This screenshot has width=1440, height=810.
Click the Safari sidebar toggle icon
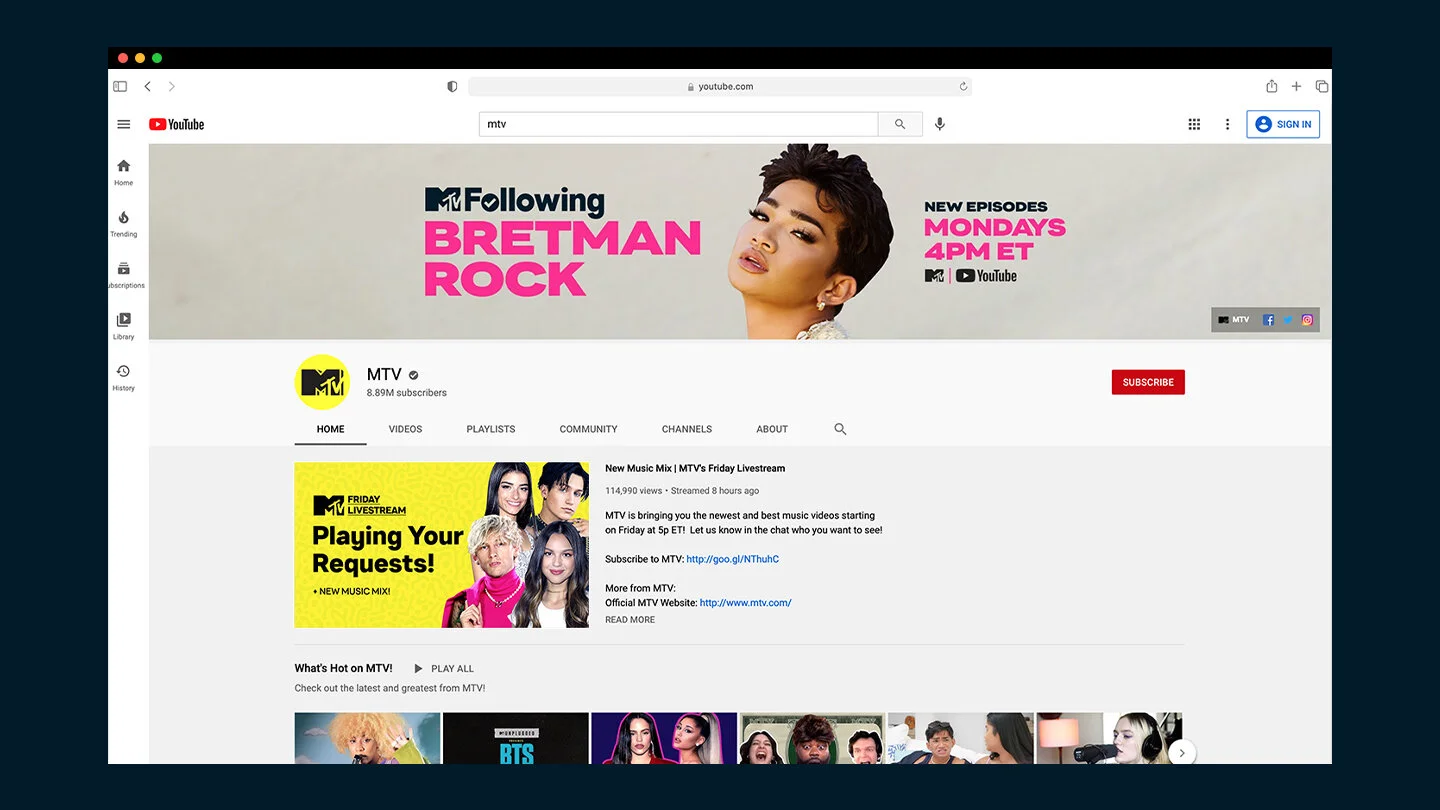coord(120,87)
